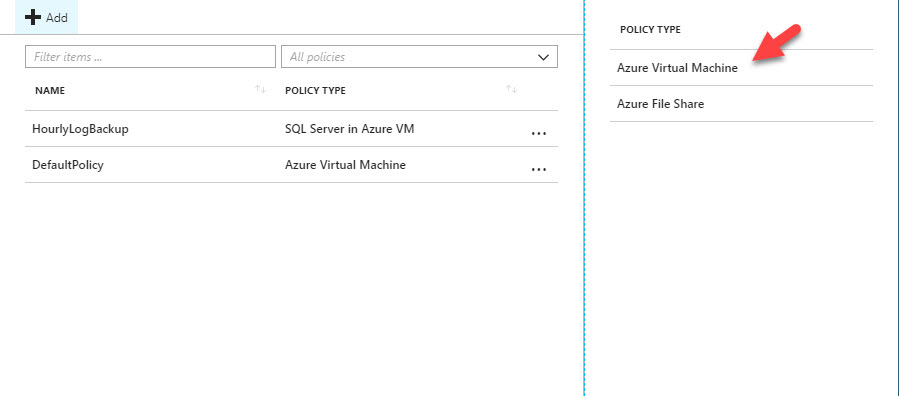Sort by Name column arrows
Image resolution: width=899 pixels, height=396 pixels.
(x=261, y=89)
